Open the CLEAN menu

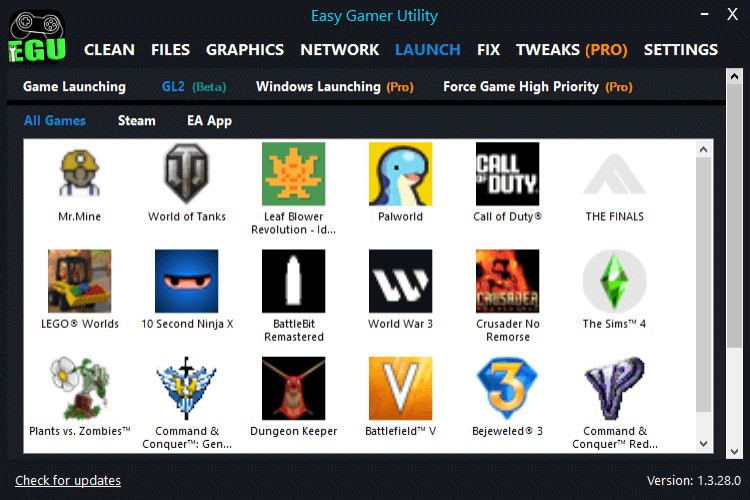coord(109,50)
